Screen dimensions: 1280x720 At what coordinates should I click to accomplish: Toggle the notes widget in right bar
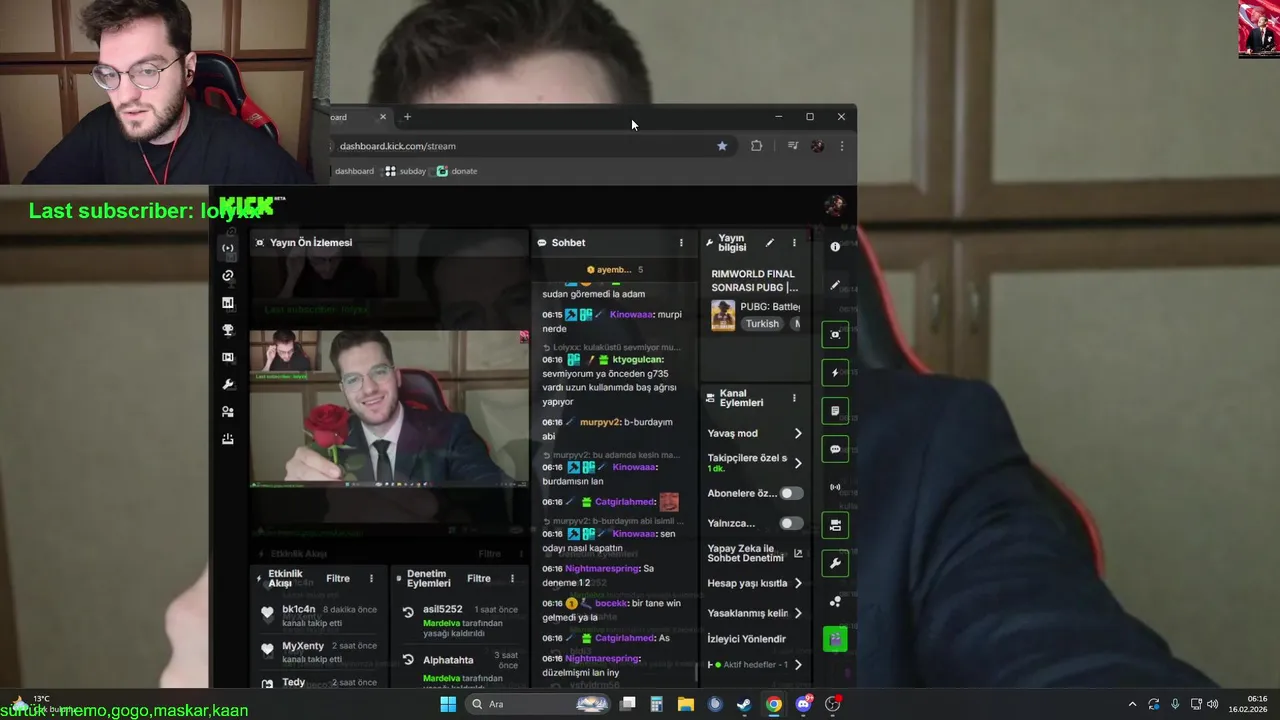point(835,411)
